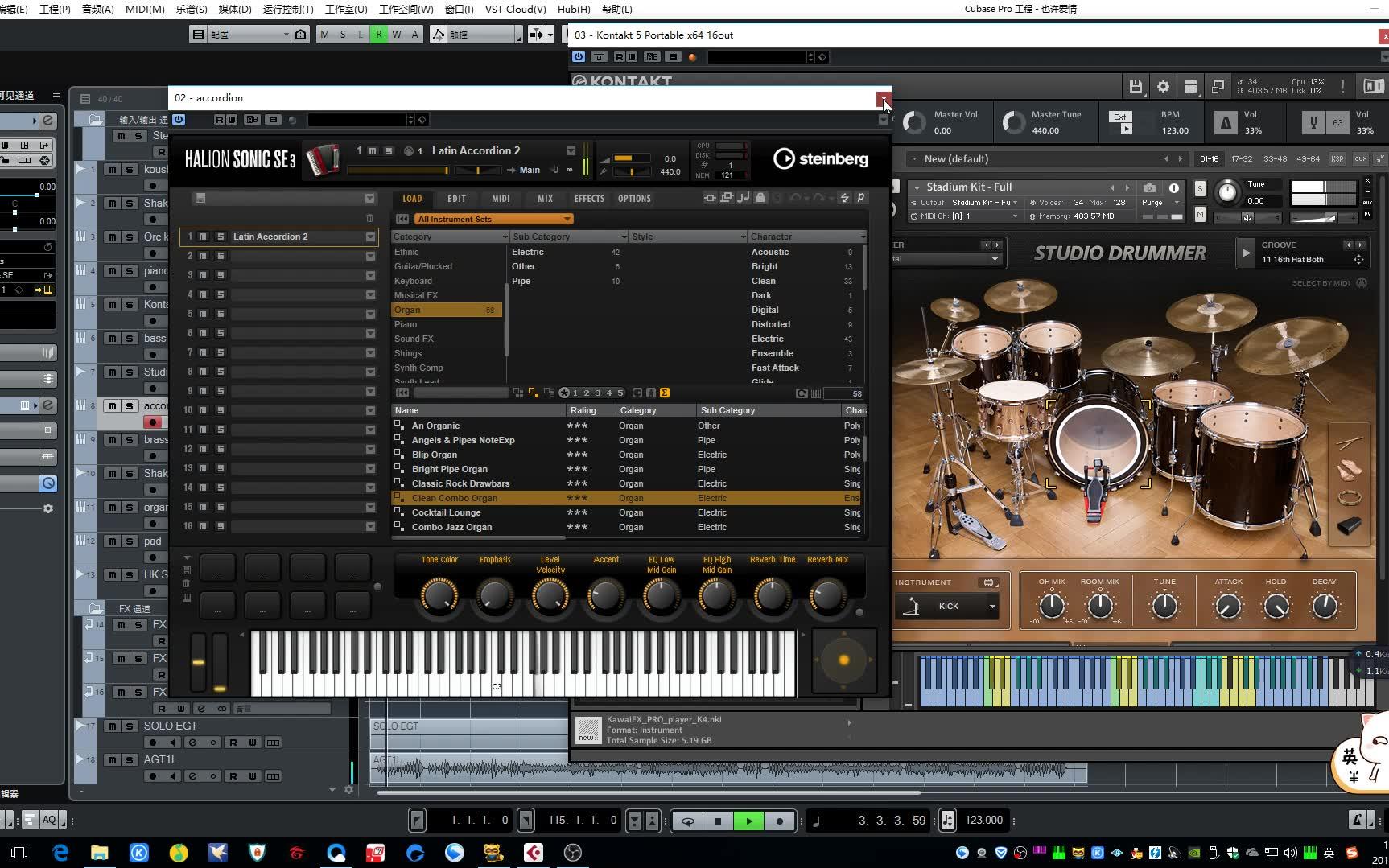Screen dimensions: 1389x868
Task: Toggle Kontakt Stadium Kit mute M button
Action: point(1200,215)
